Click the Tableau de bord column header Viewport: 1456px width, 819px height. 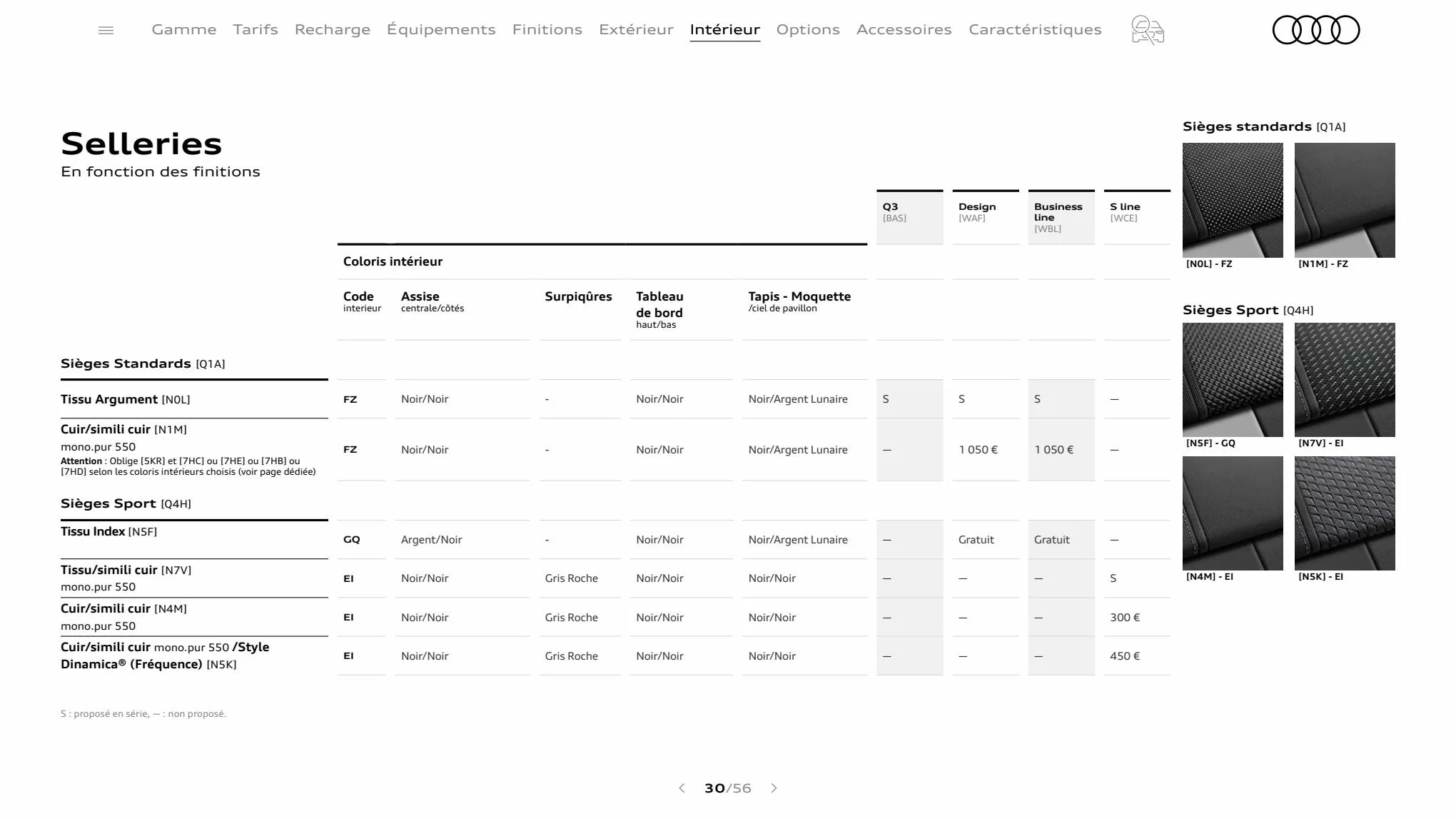tap(659, 309)
